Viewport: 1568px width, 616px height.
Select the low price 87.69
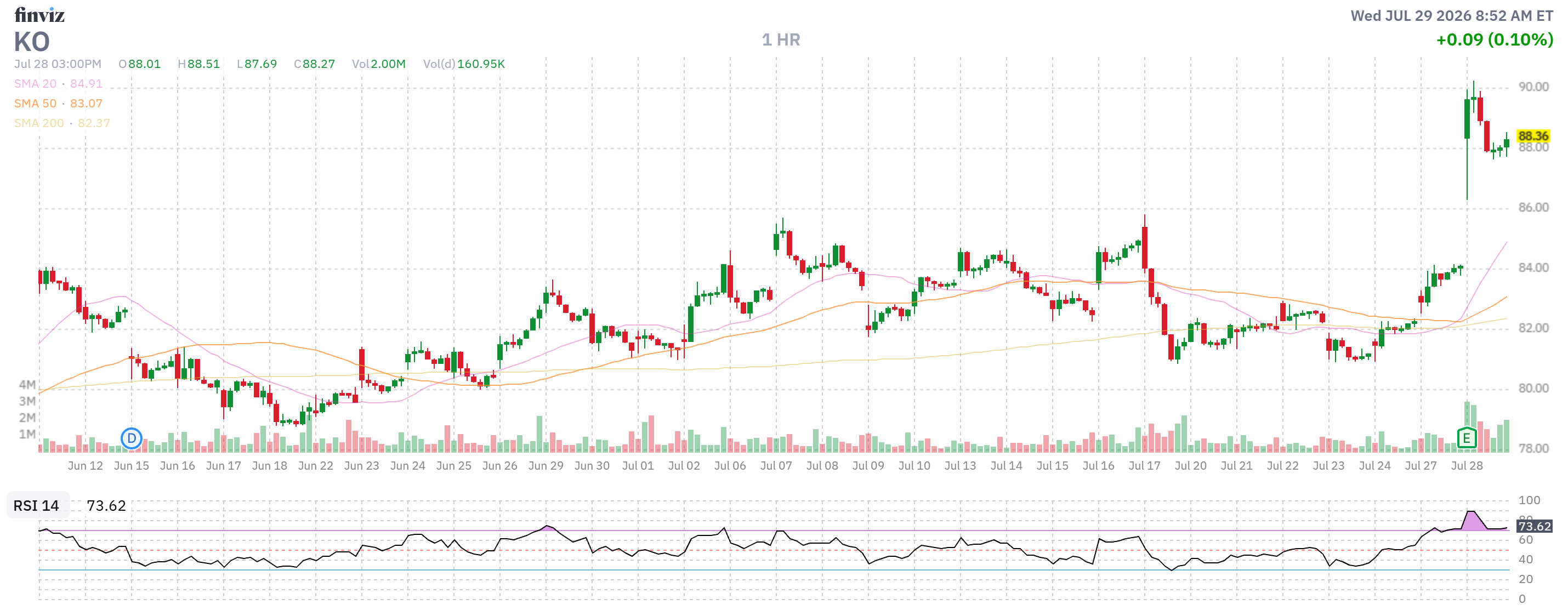260,64
